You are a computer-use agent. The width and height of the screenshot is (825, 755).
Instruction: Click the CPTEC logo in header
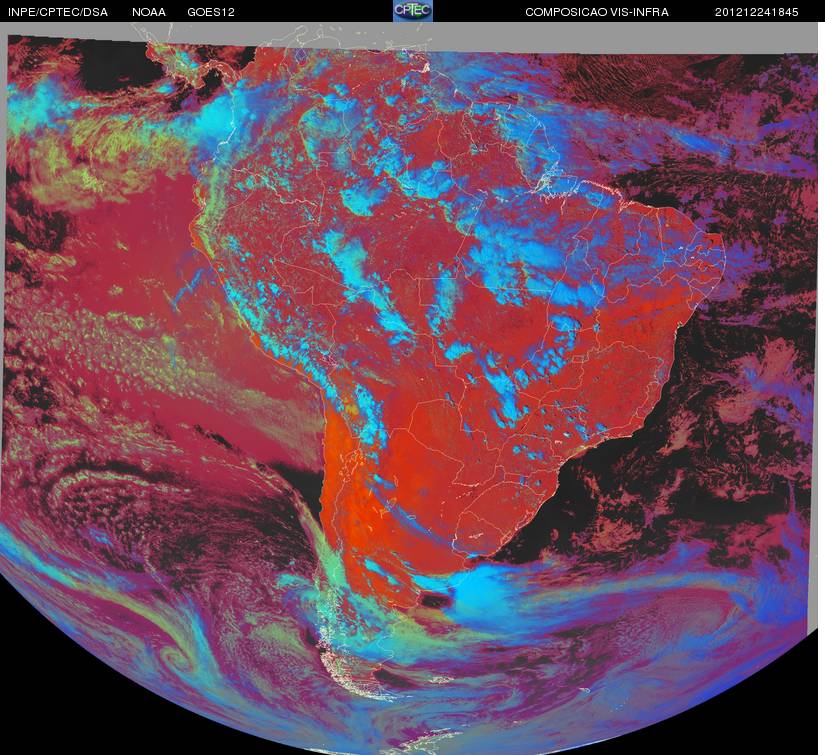413,11
